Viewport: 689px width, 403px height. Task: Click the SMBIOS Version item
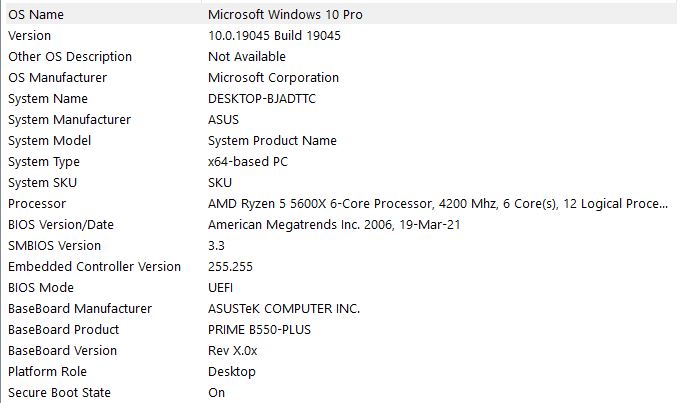pyautogui.click(x=54, y=245)
